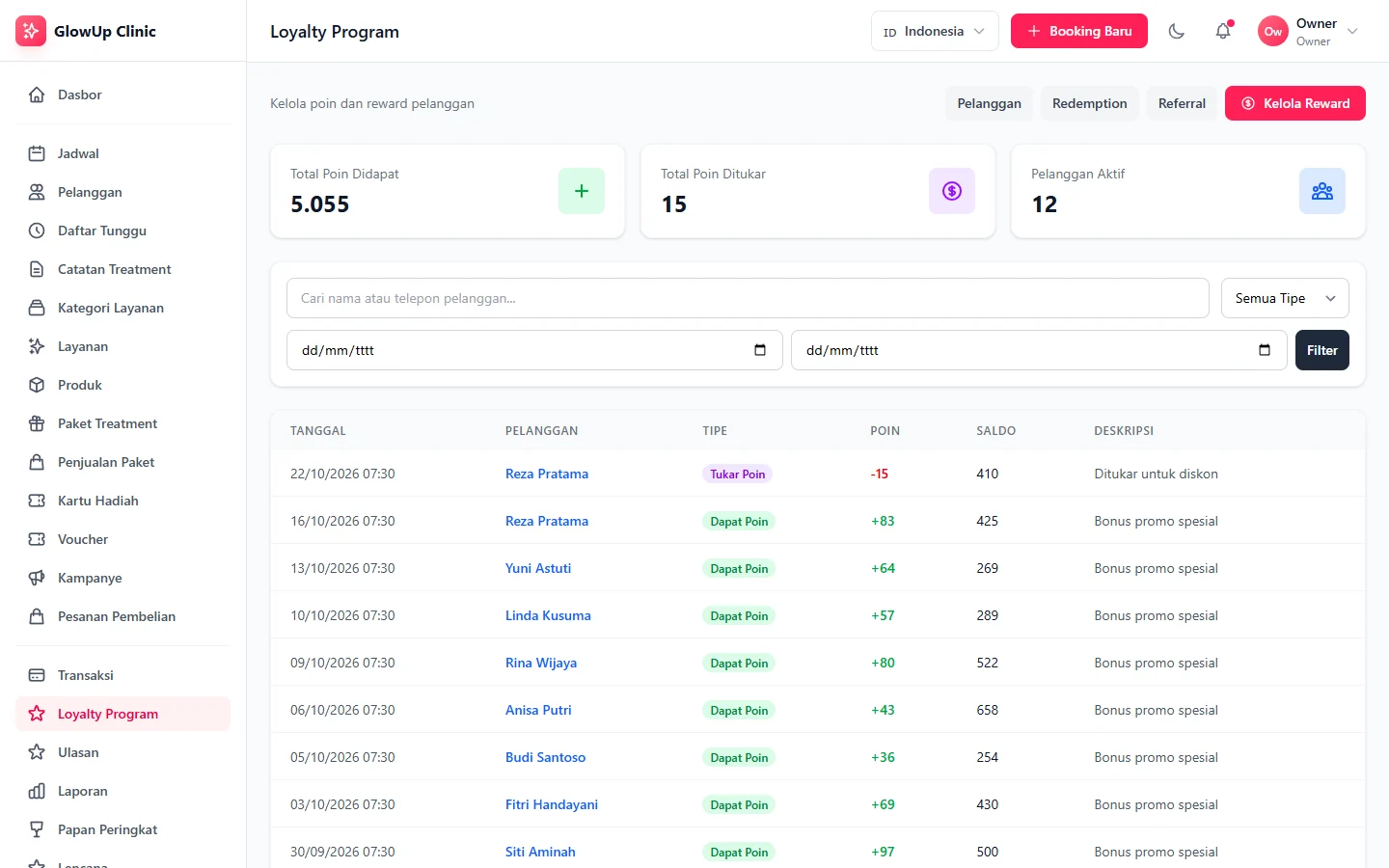Click the Kampanye megaphone icon
1389x868 pixels.
[x=37, y=578]
